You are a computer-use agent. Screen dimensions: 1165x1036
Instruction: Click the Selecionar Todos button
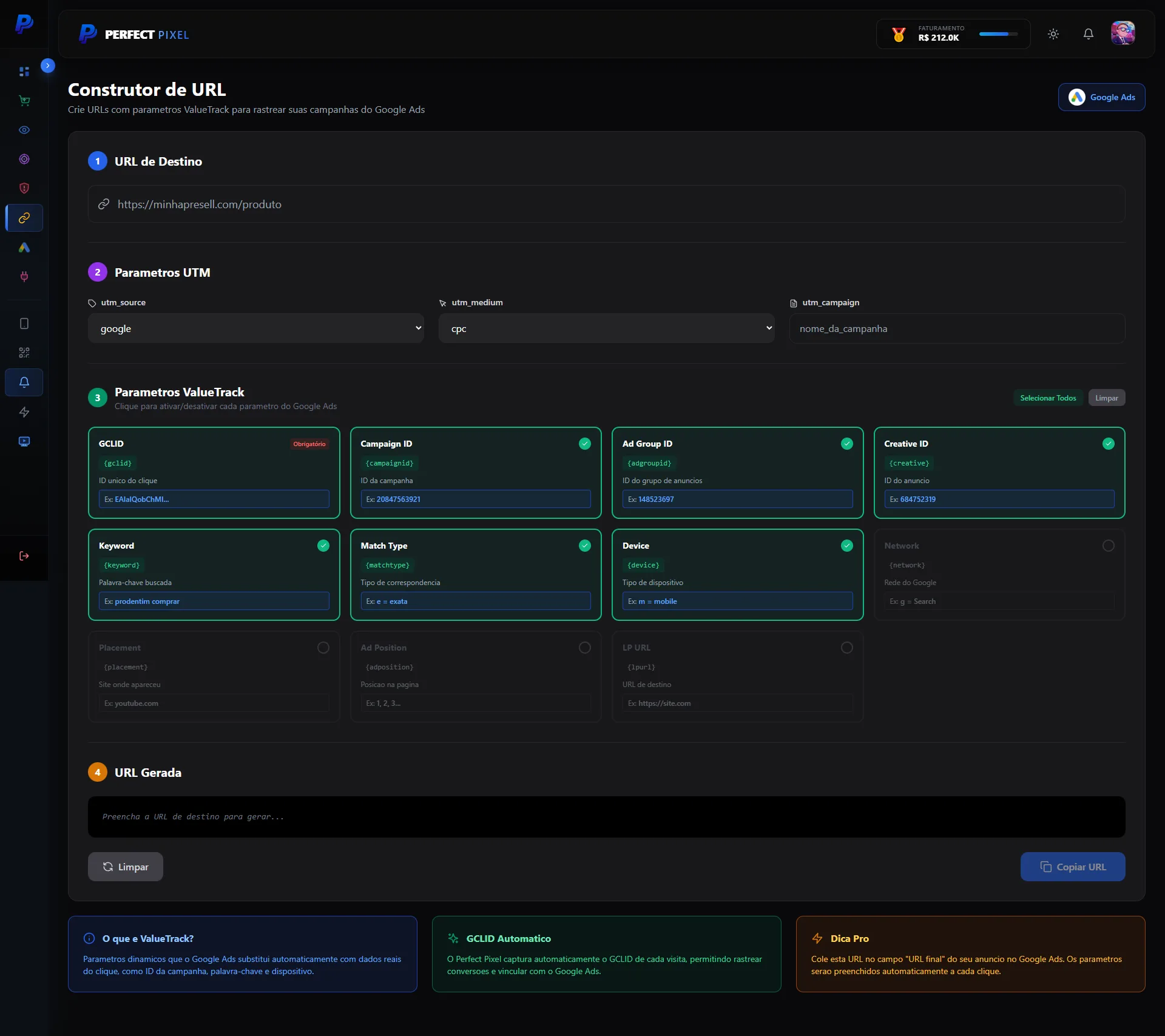point(1048,398)
